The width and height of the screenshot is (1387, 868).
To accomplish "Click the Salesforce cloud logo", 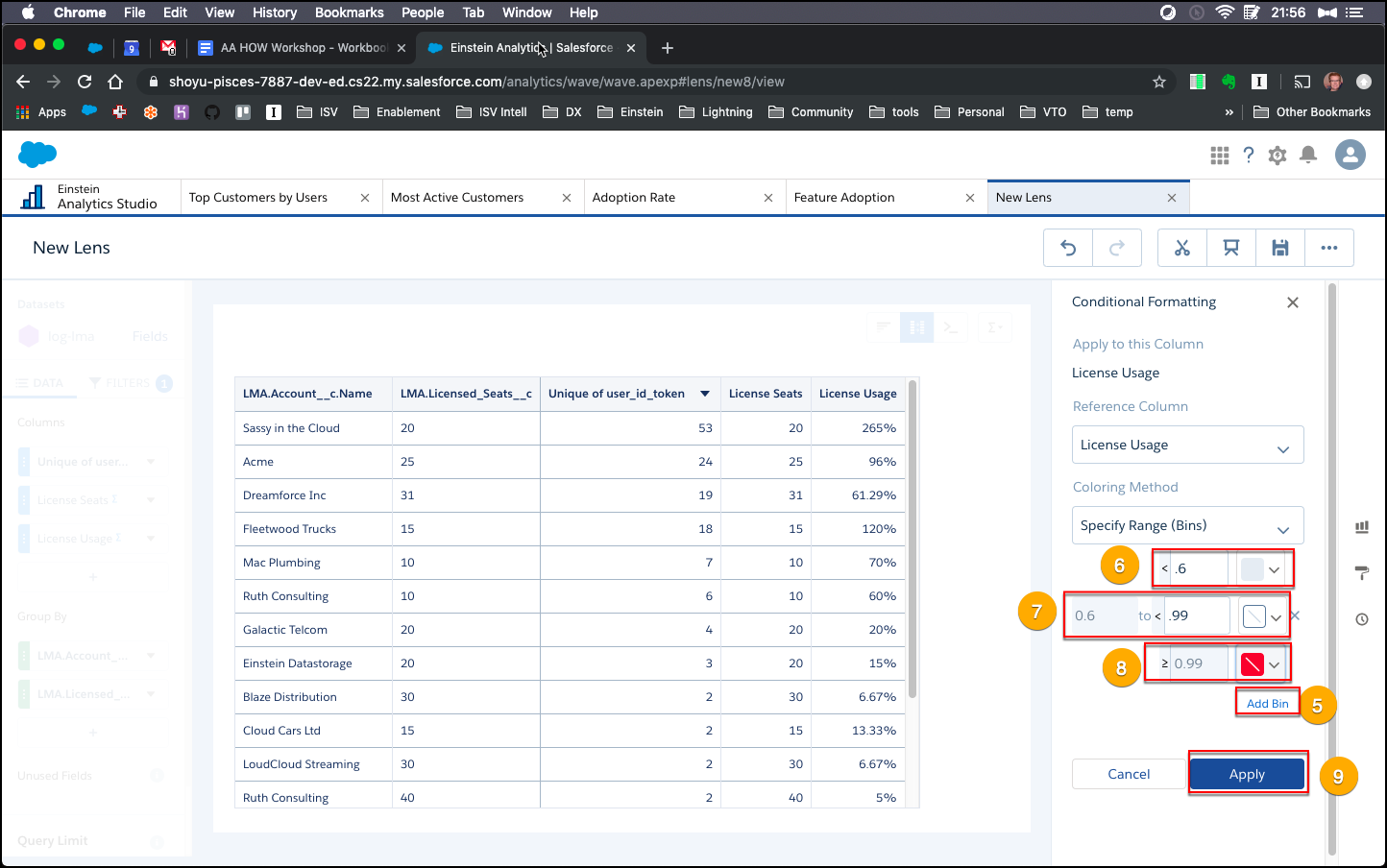I will (x=37, y=154).
